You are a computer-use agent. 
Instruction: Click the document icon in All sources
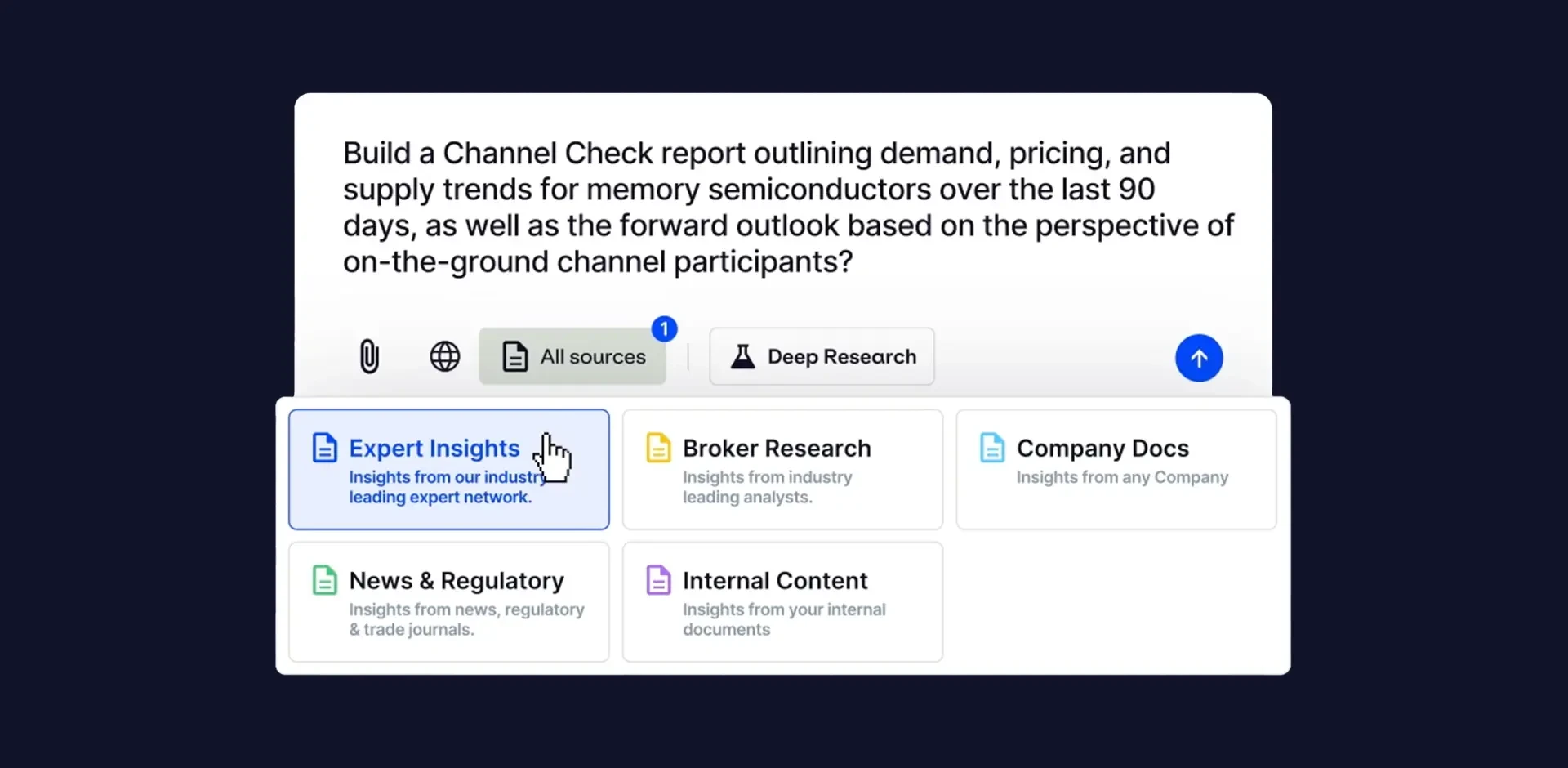514,357
